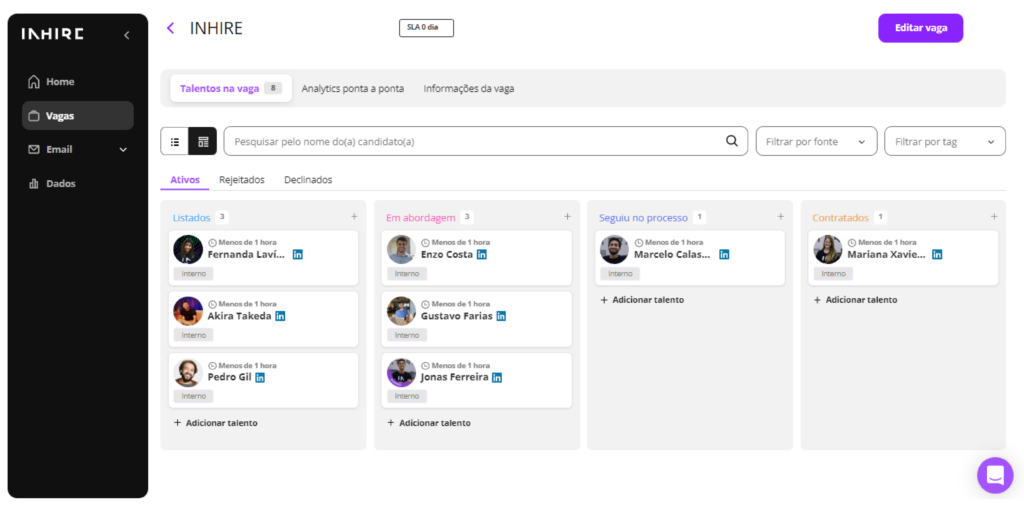This screenshot has width=1024, height=507.
Task: Click the Em abordagem column title
Action: click(421, 218)
